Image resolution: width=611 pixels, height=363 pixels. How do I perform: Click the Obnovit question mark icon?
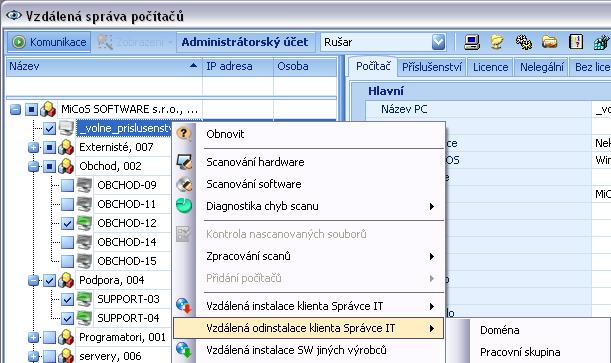click(x=184, y=134)
